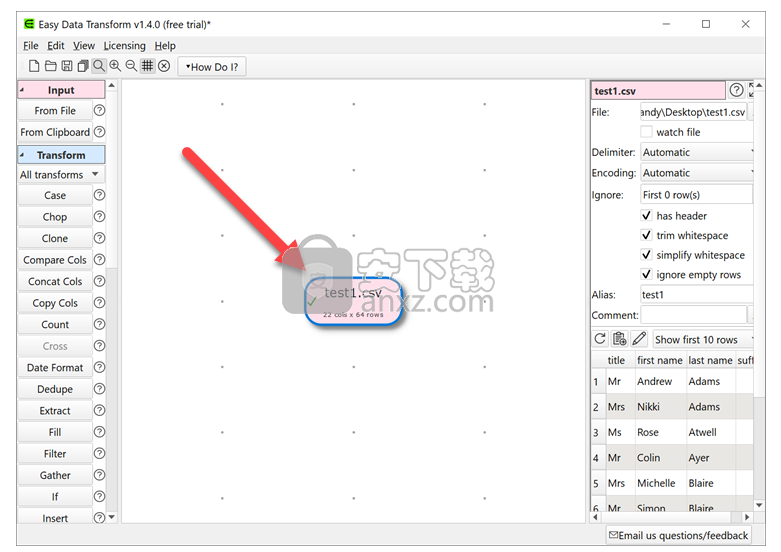Uncheck ignore empty rows checkbox

[x=646, y=275]
